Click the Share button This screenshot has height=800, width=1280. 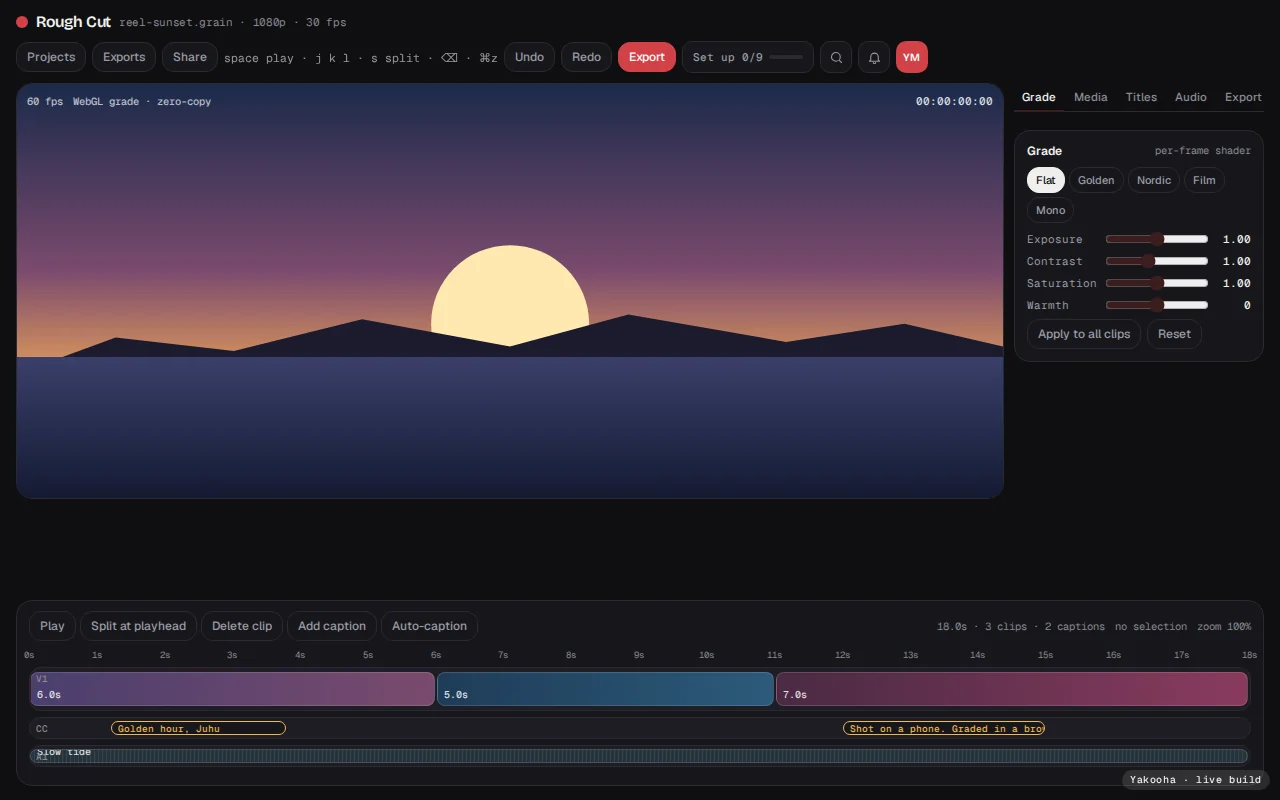point(190,57)
